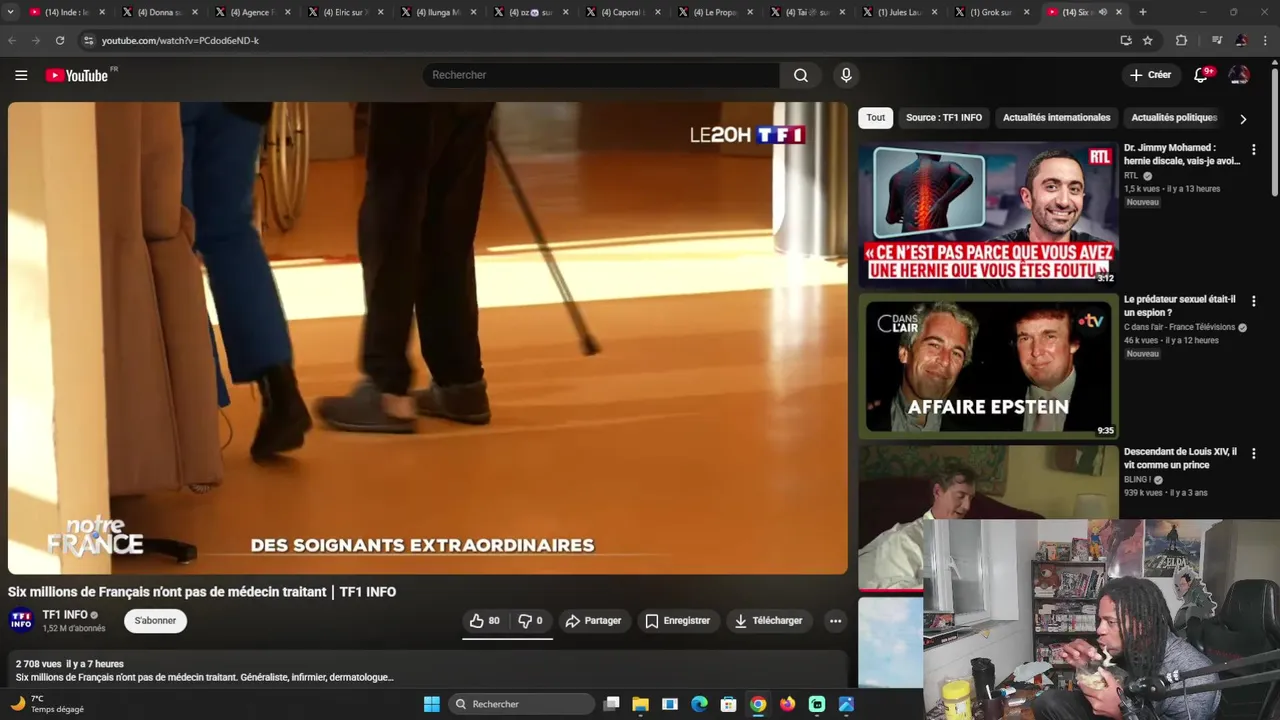Open Chrome extensions puzzle icon
Viewport: 1280px width, 720px height.
coord(1181,40)
